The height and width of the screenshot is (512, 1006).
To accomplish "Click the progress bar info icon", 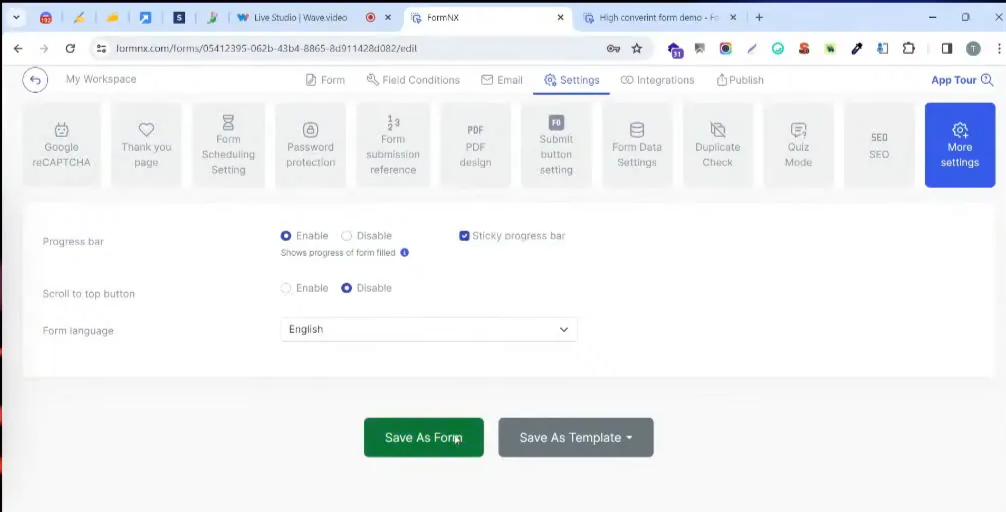I will tap(404, 253).
